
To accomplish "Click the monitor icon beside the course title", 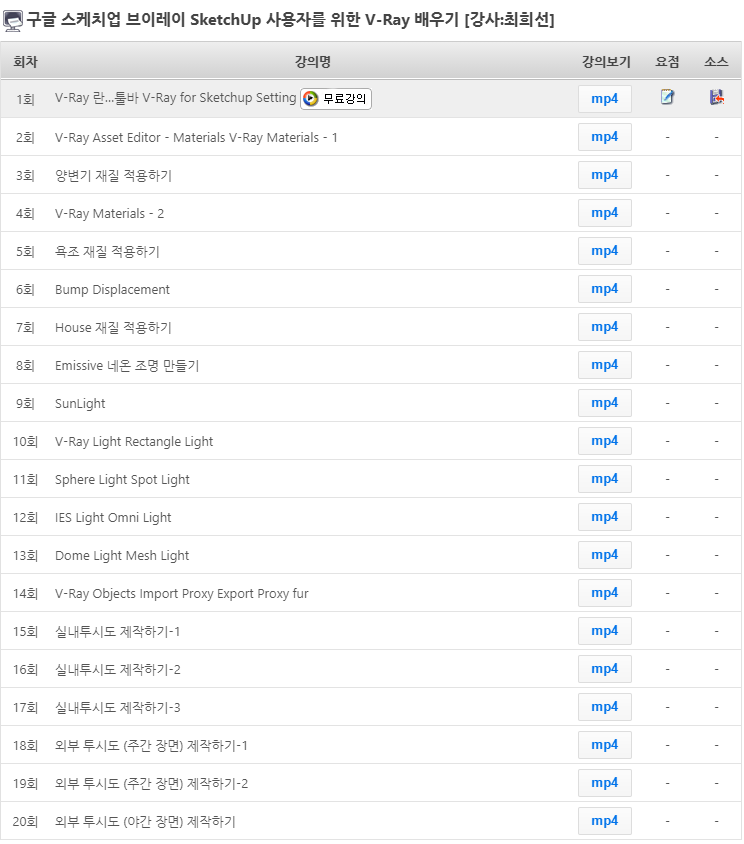I will coord(12,21).
